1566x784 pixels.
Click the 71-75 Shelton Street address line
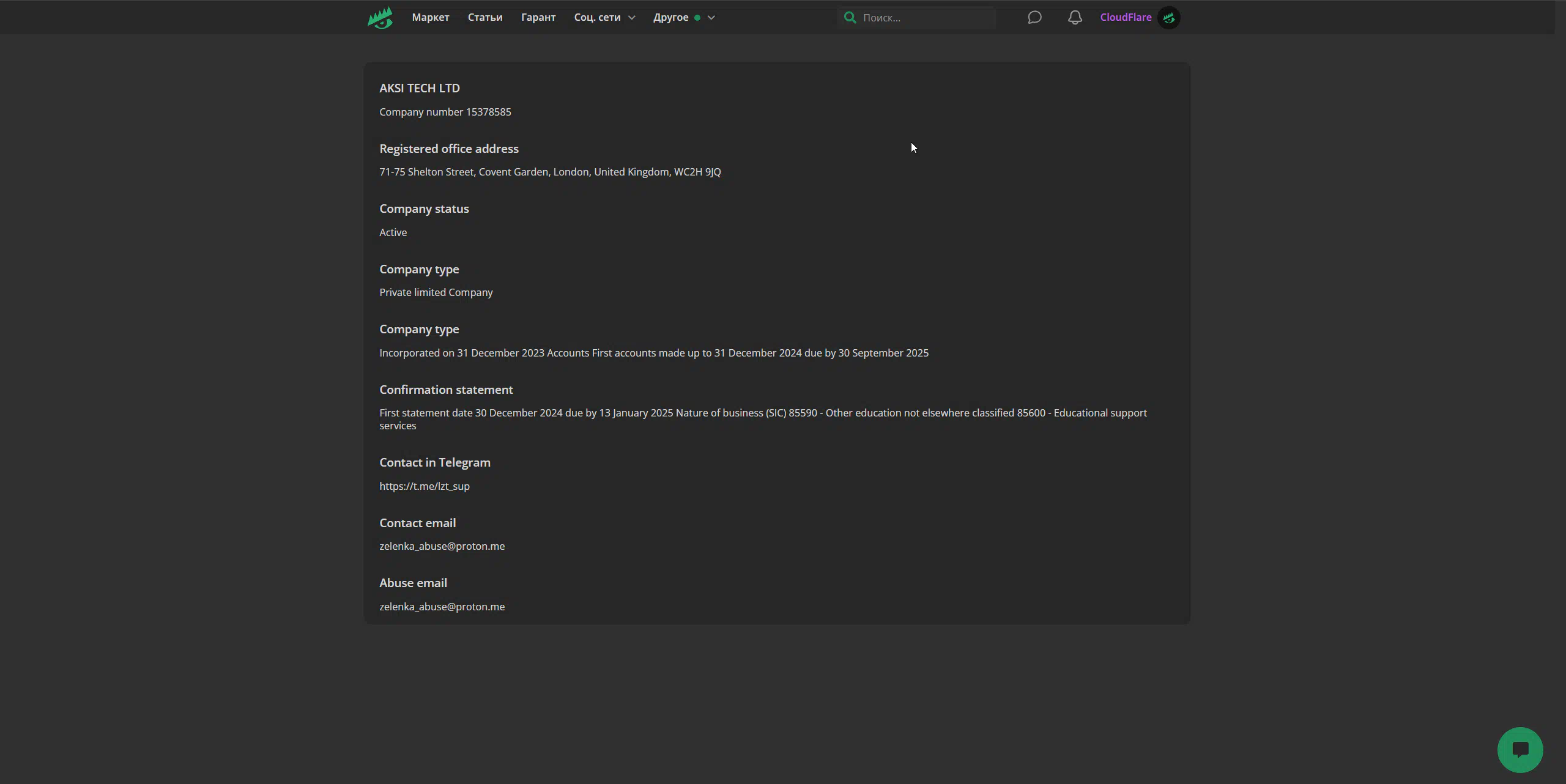click(x=550, y=172)
